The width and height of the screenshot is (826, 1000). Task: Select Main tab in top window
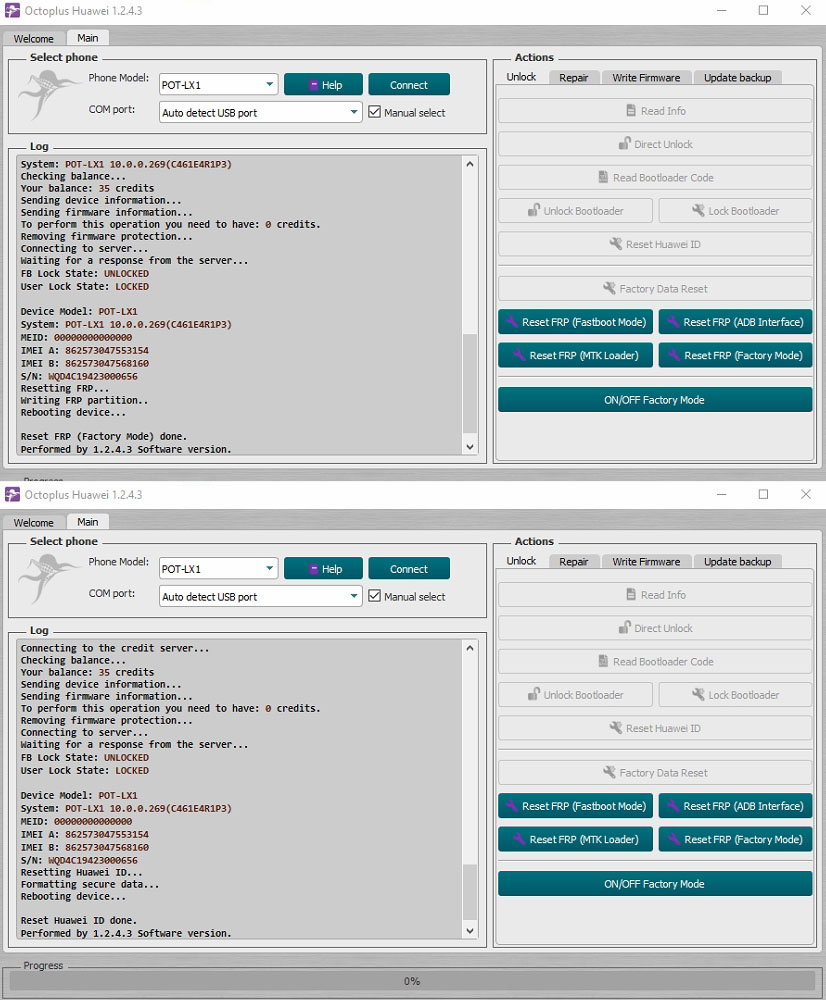pyautogui.click(x=87, y=38)
